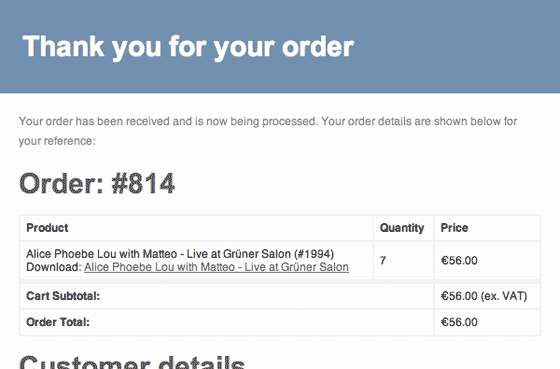Click the 'your reference:' text line
Image resolution: width=560 pixels, height=369 pixels.
pos(57,141)
